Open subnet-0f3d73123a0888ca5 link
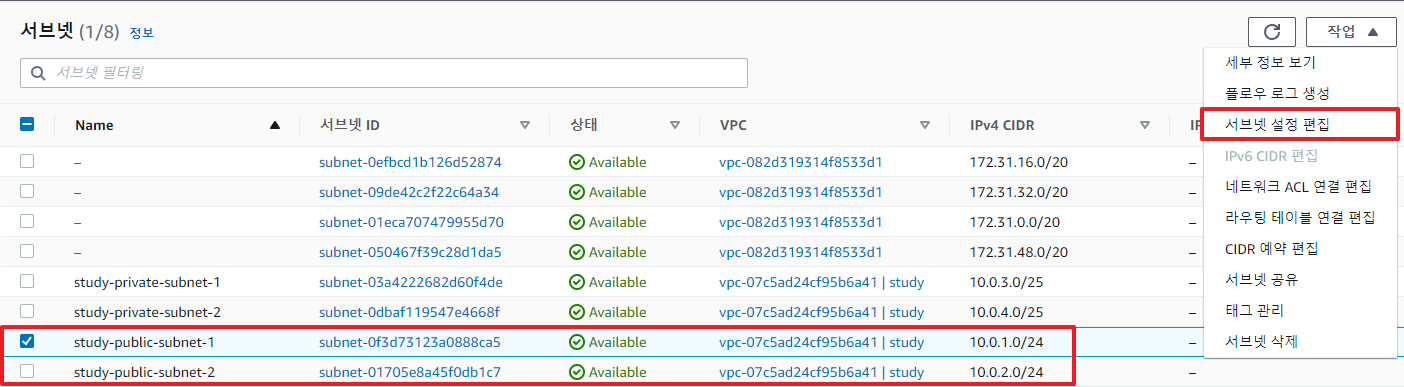This screenshot has height=387, width=1404. coord(409,342)
